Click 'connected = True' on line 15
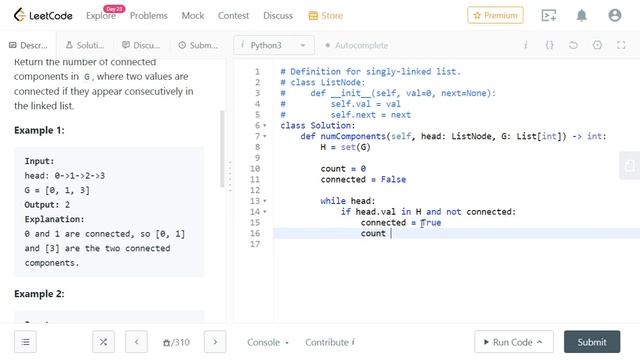The height and width of the screenshot is (360, 640). (401, 222)
